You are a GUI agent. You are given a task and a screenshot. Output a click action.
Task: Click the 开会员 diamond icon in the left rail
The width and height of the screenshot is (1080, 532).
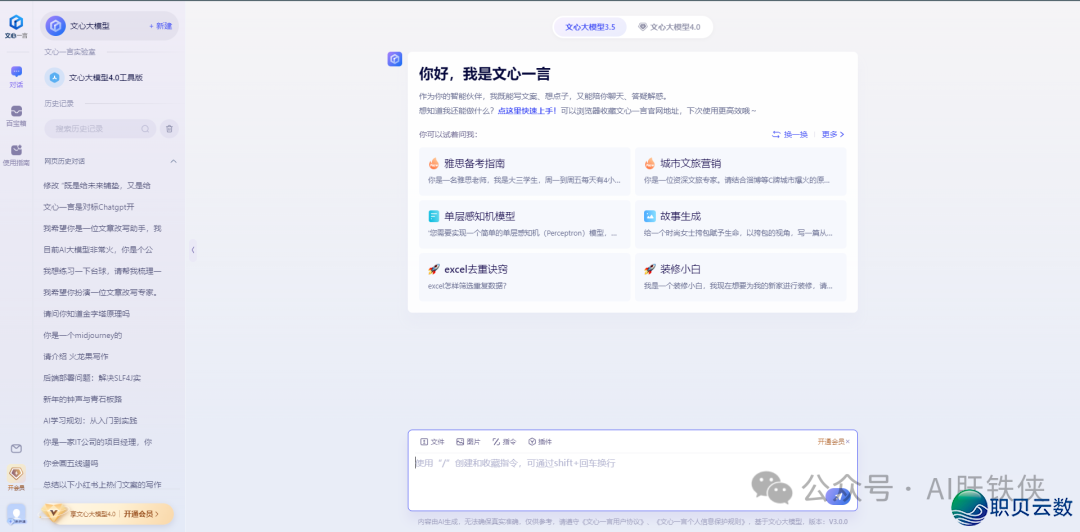17,478
